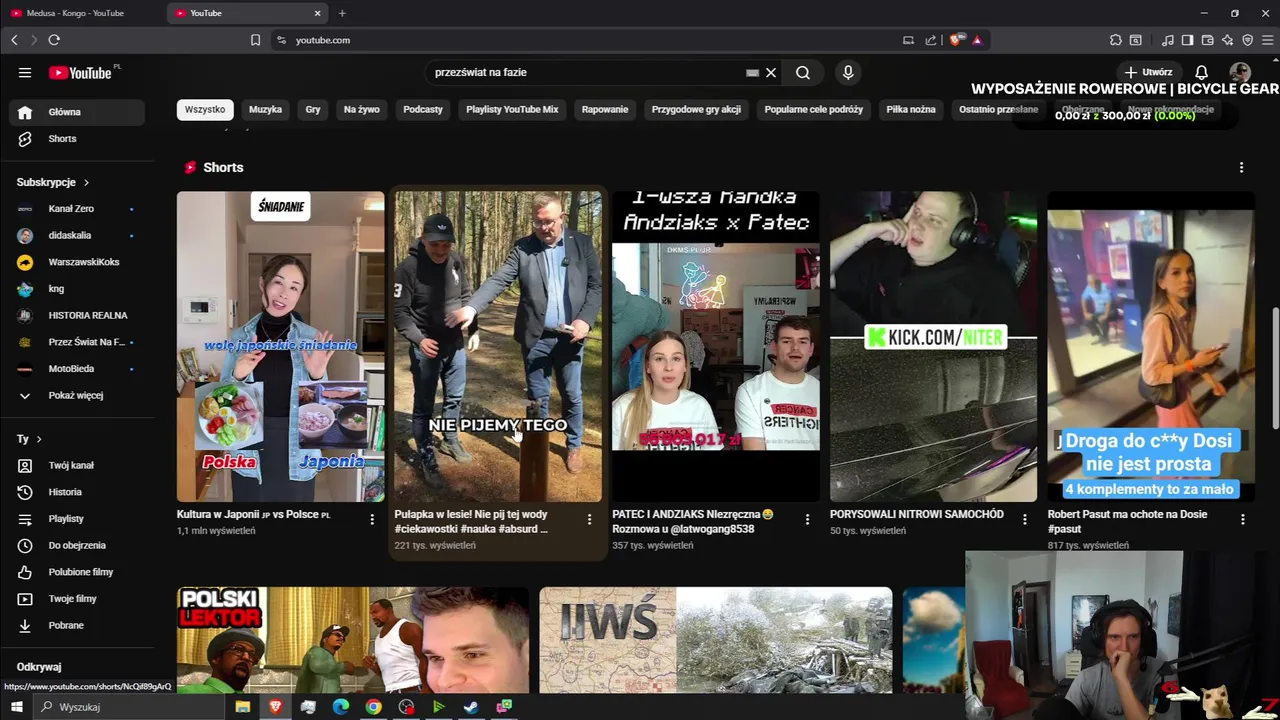Screen dimensions: 1280x720
Task: Select Przygodowe gry akcji chip
Action: click(x=696, y=109)
